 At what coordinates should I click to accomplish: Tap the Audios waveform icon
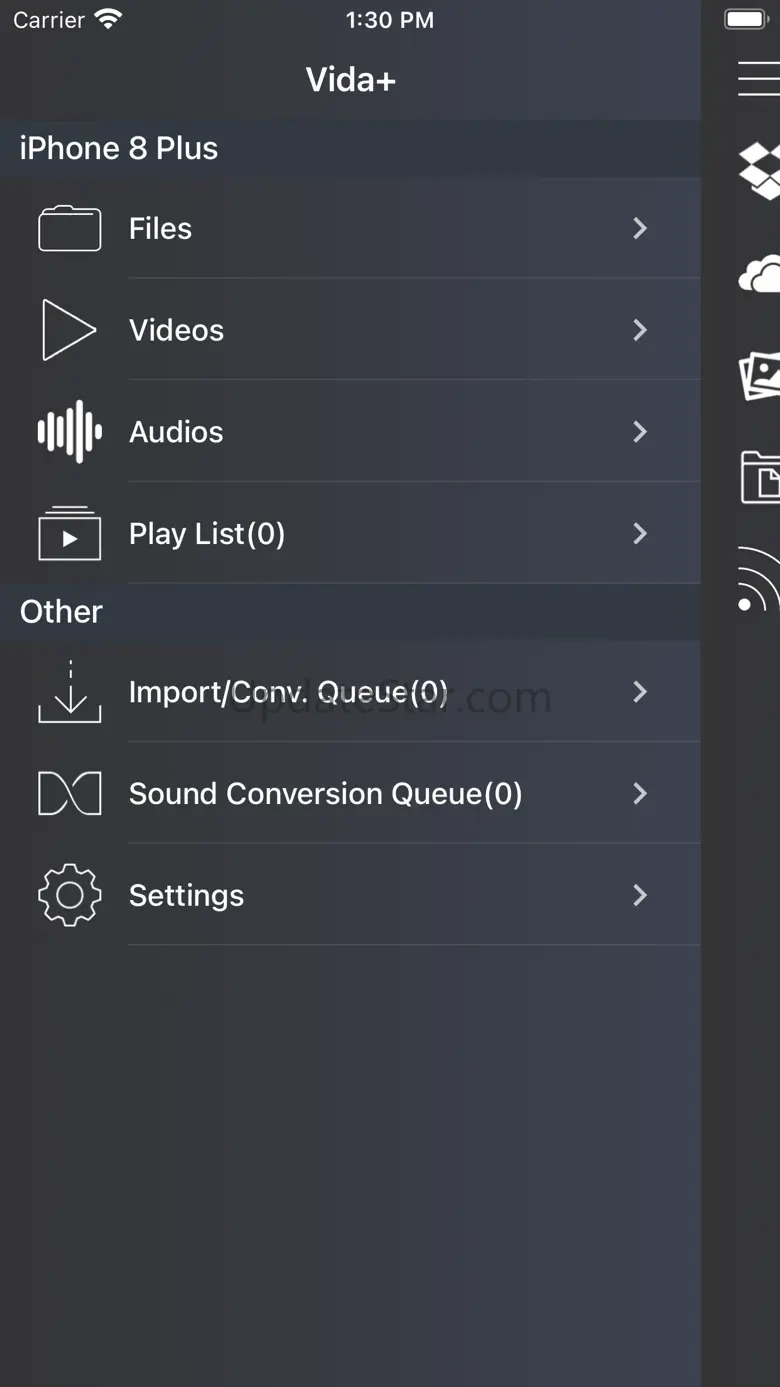coord(69,432)
